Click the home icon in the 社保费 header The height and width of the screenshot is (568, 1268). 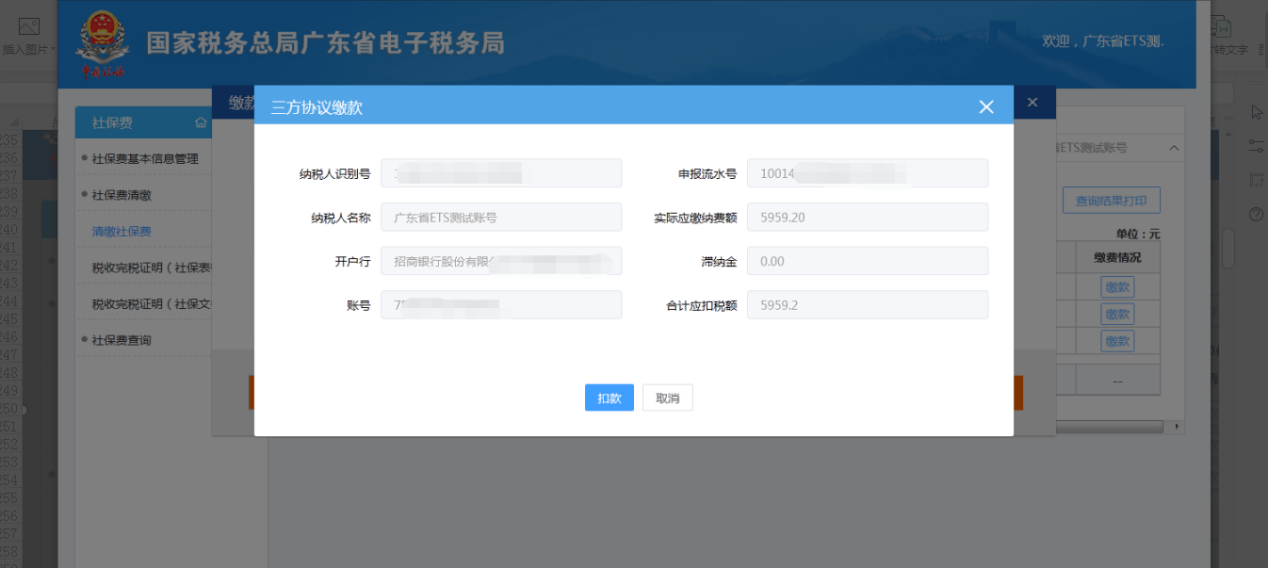[x=201, y=123]
